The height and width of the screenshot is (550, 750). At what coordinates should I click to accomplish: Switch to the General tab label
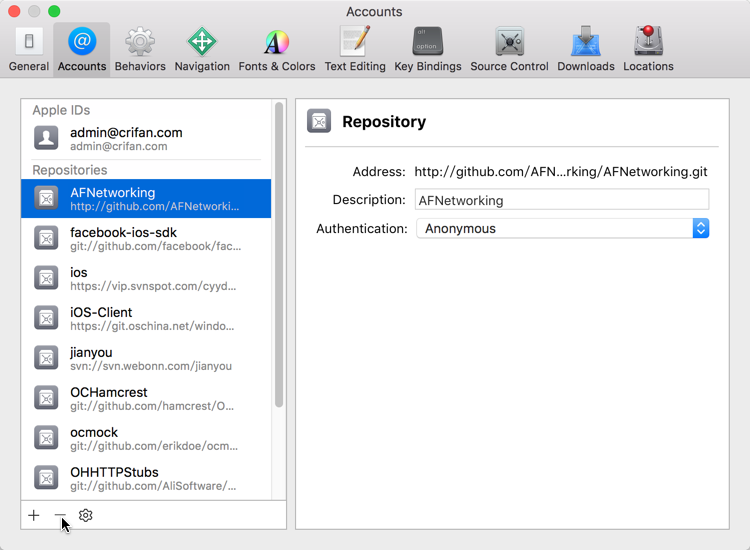coord(29,66)
